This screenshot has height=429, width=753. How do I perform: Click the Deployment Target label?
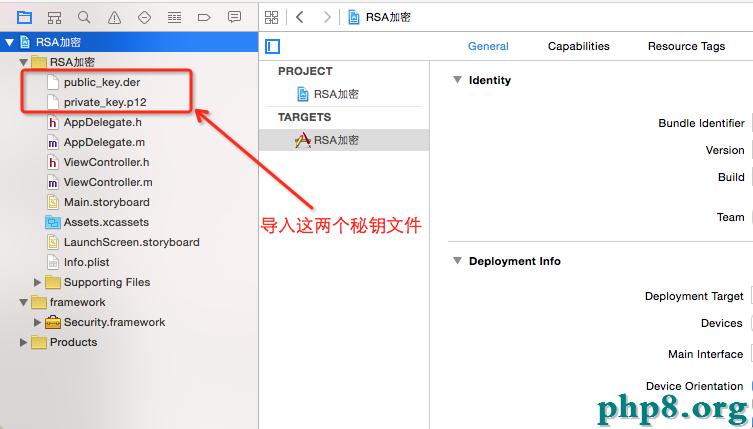tap(694, 296)
